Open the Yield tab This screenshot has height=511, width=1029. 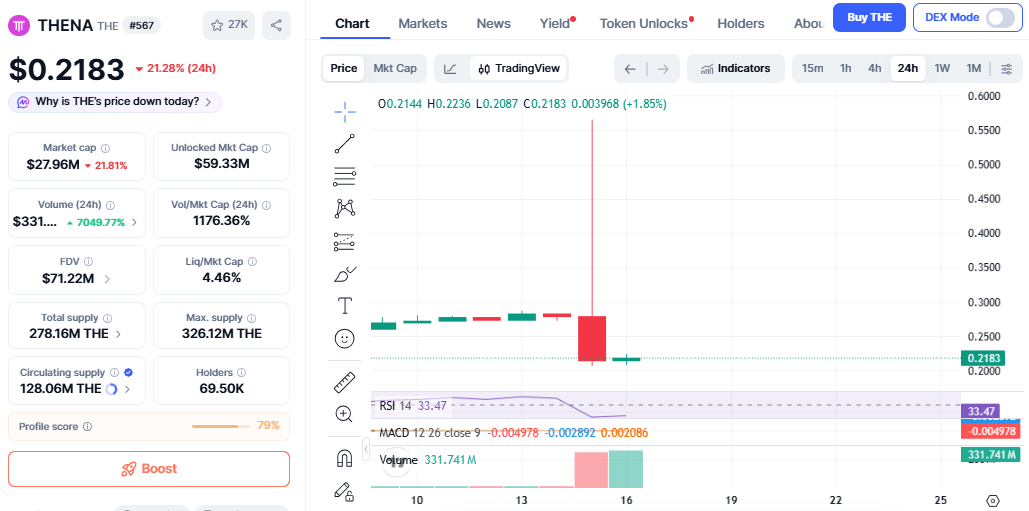[555, 24]
